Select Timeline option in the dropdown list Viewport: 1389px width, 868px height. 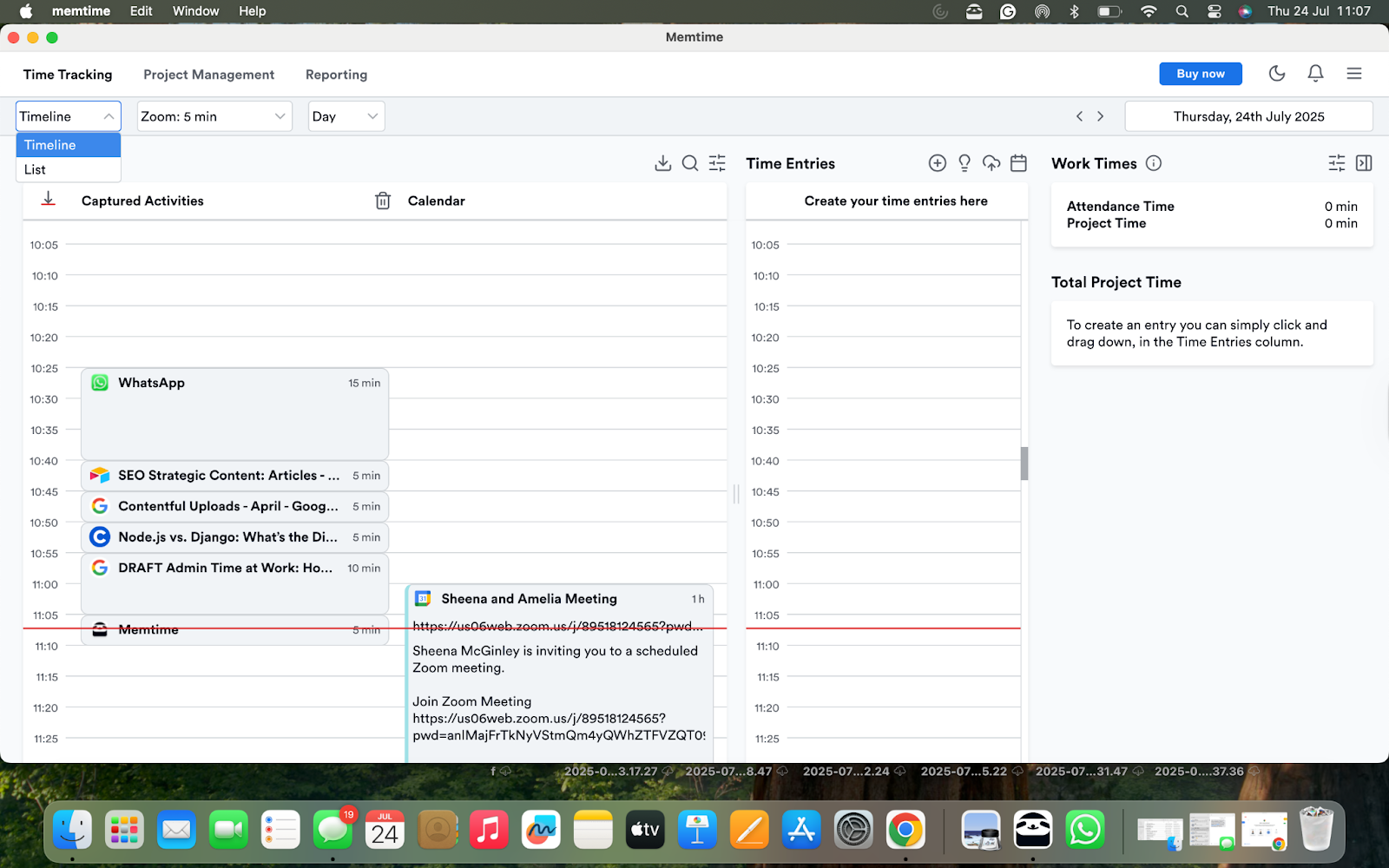tap(68, 145)
